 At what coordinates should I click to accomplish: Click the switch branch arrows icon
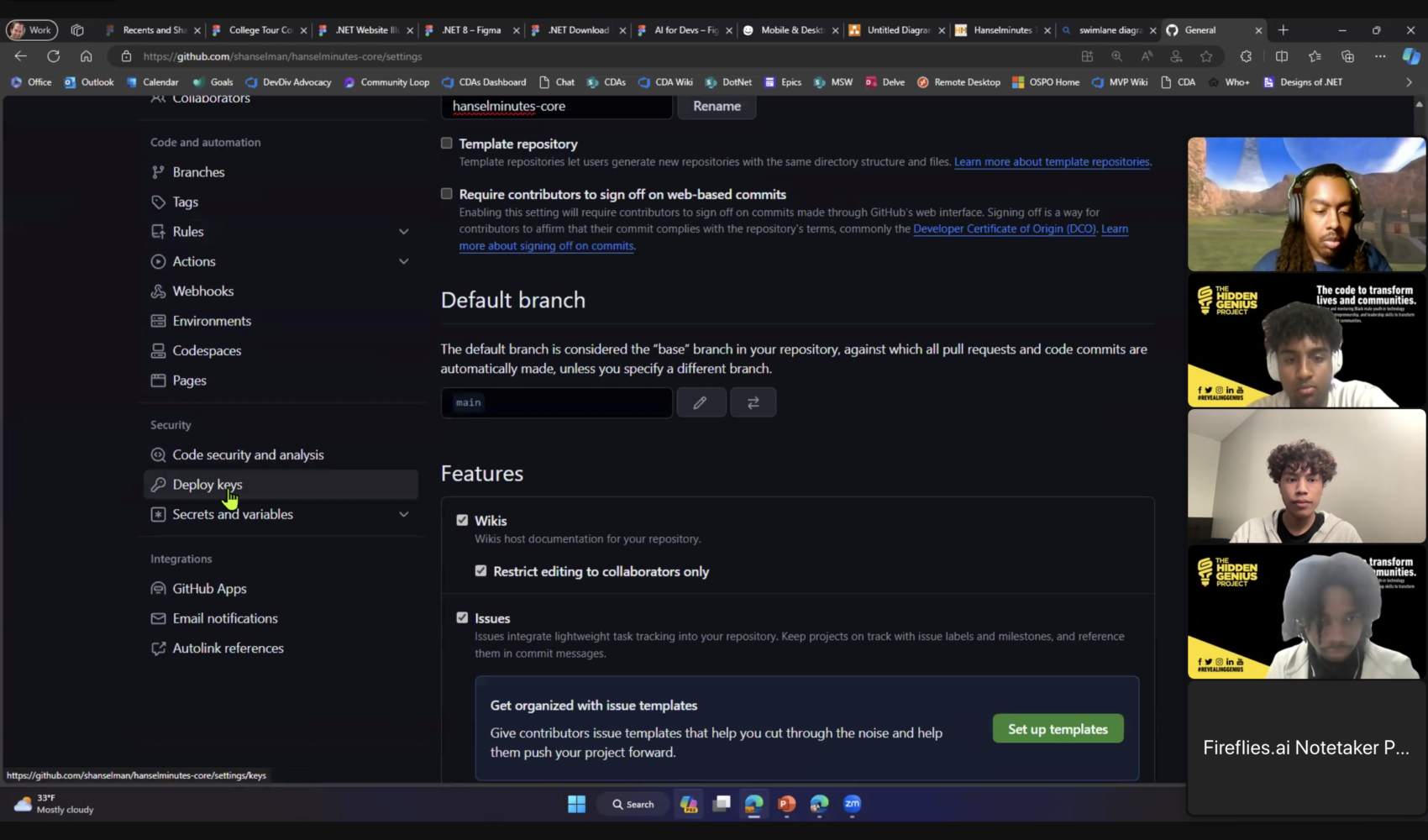(753, 402)
